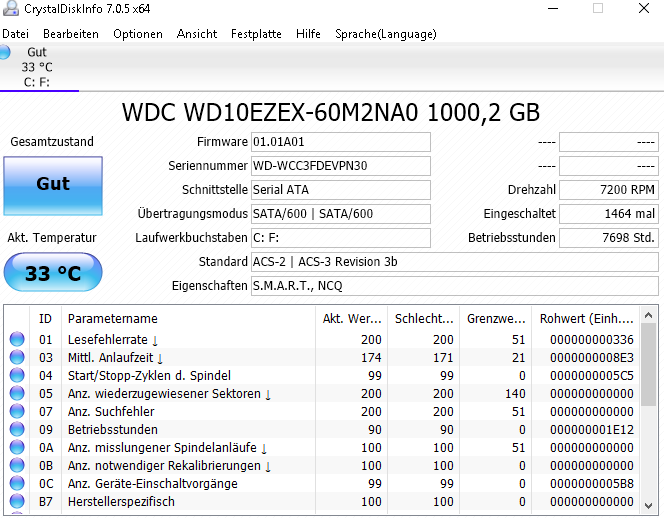This screenshot has width=664, height=518.
Task: Select the Herstellerspezifisch row text
Action: (121, 501)
